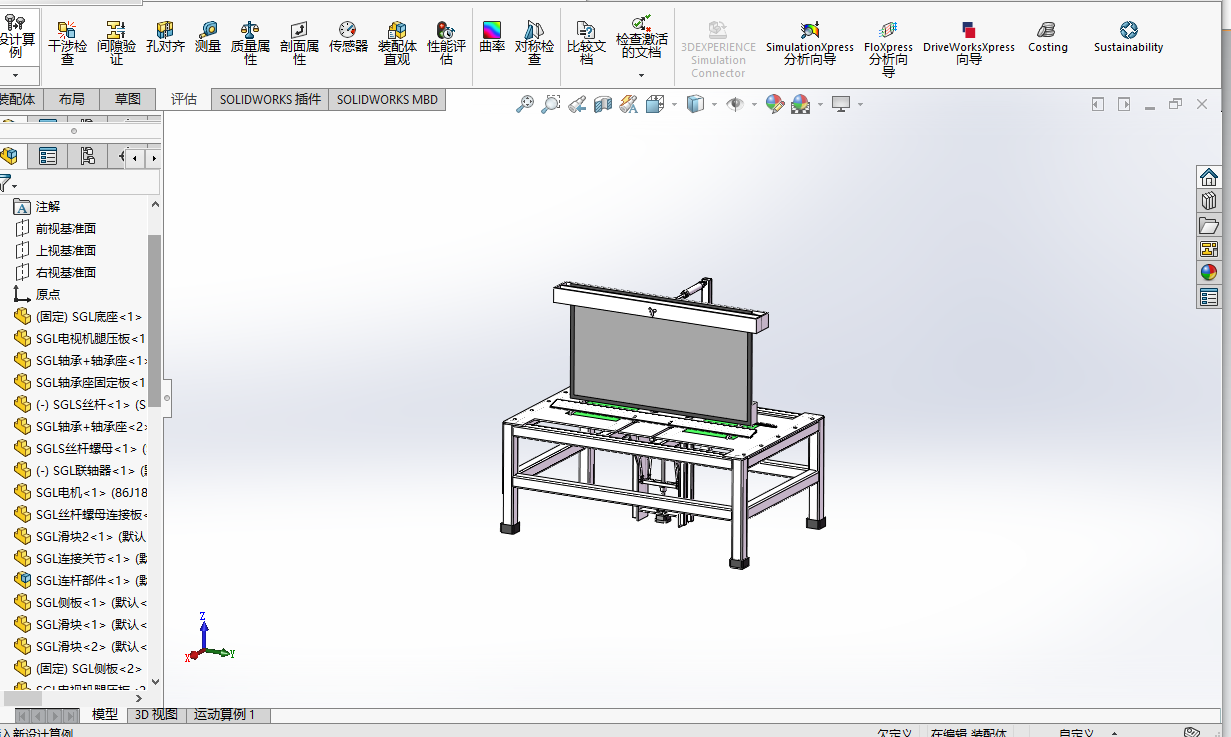1231x737 pixels.
Task: Expand the 设计算例 dropdown arrow
Action: click(15, 75)
